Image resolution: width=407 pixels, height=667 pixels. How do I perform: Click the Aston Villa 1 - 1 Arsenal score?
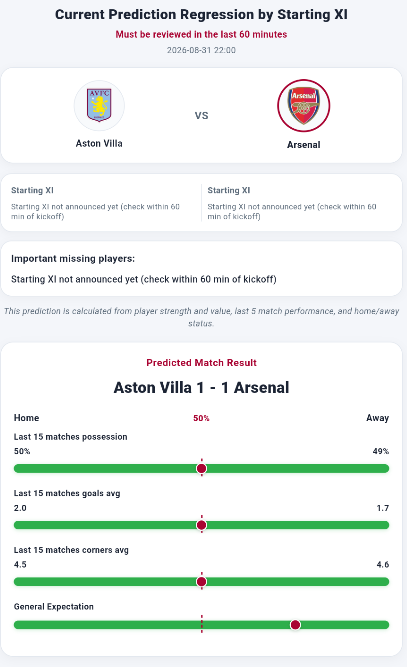point(202,388)
